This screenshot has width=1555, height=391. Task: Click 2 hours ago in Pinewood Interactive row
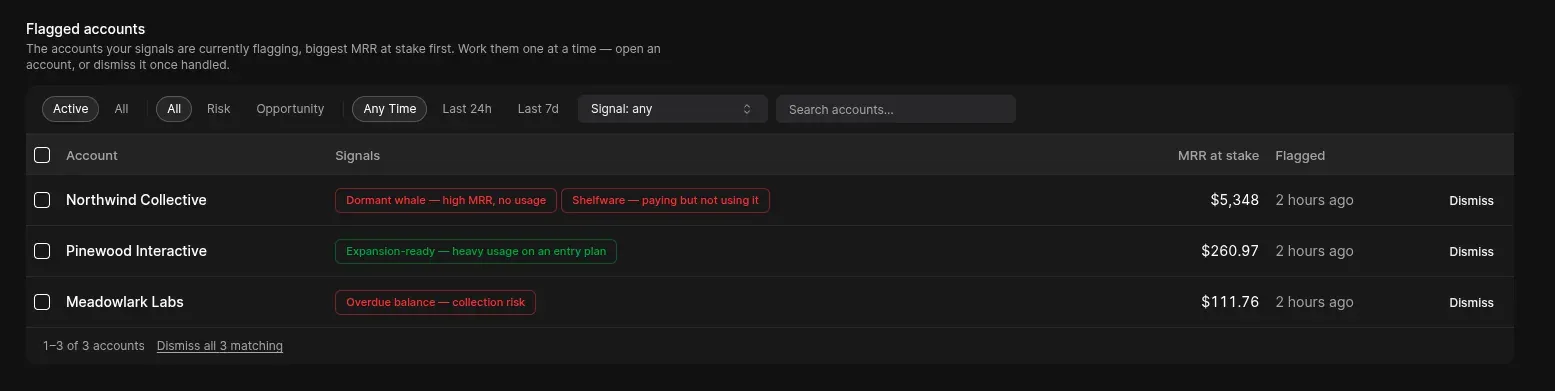coord(1314,251)
